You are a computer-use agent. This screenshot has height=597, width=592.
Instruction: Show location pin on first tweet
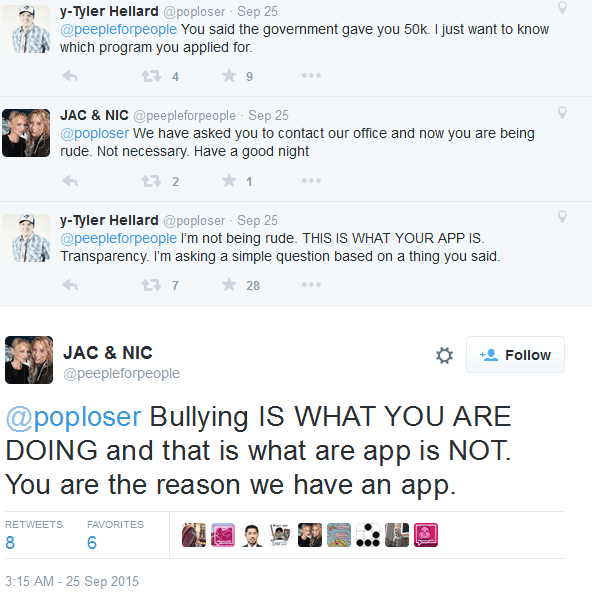[562, 8]
